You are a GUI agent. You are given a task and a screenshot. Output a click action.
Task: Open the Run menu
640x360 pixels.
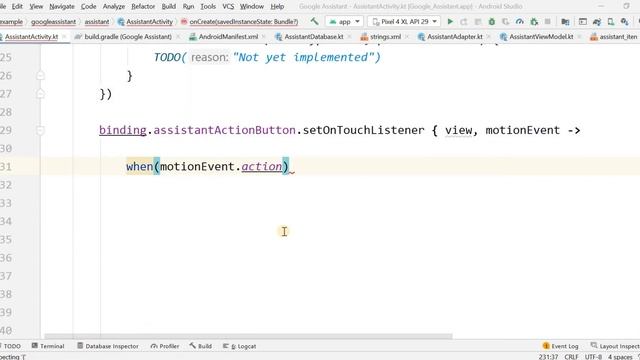pyautogui.click(x=188, y=7)
